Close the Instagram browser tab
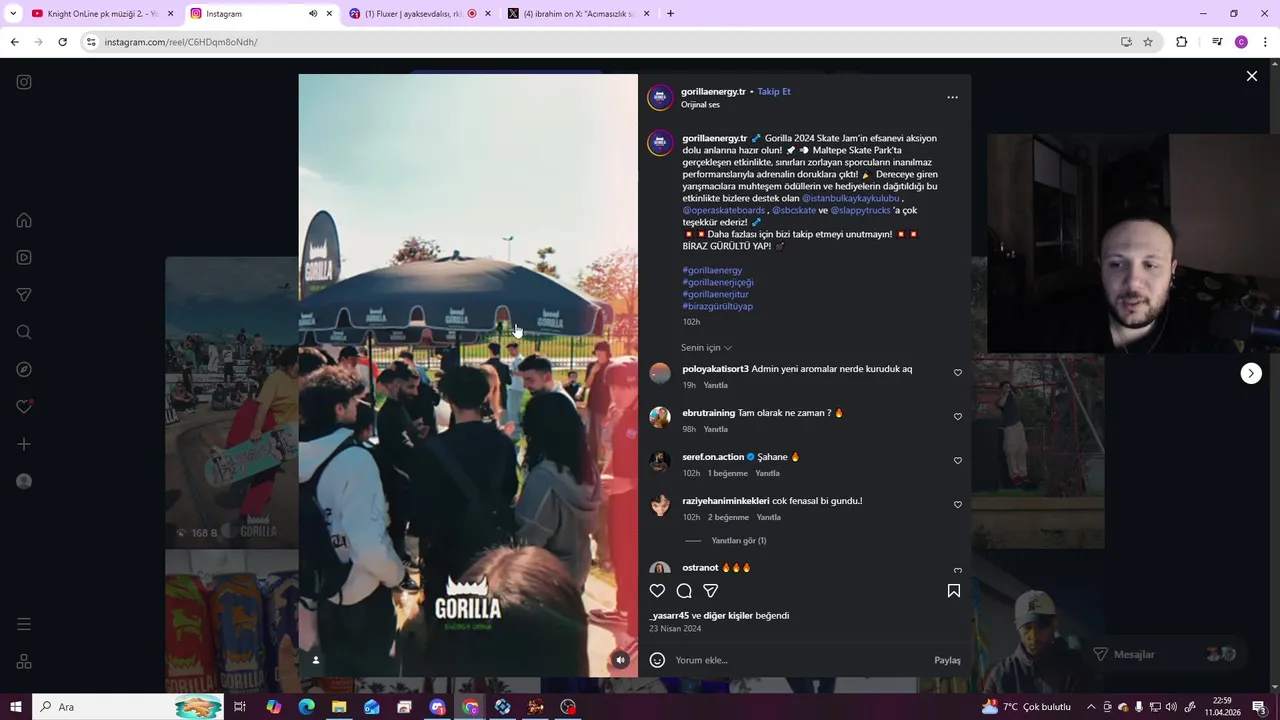The height and width of the screenshot is (720, 1280). [x=329, y=14]
